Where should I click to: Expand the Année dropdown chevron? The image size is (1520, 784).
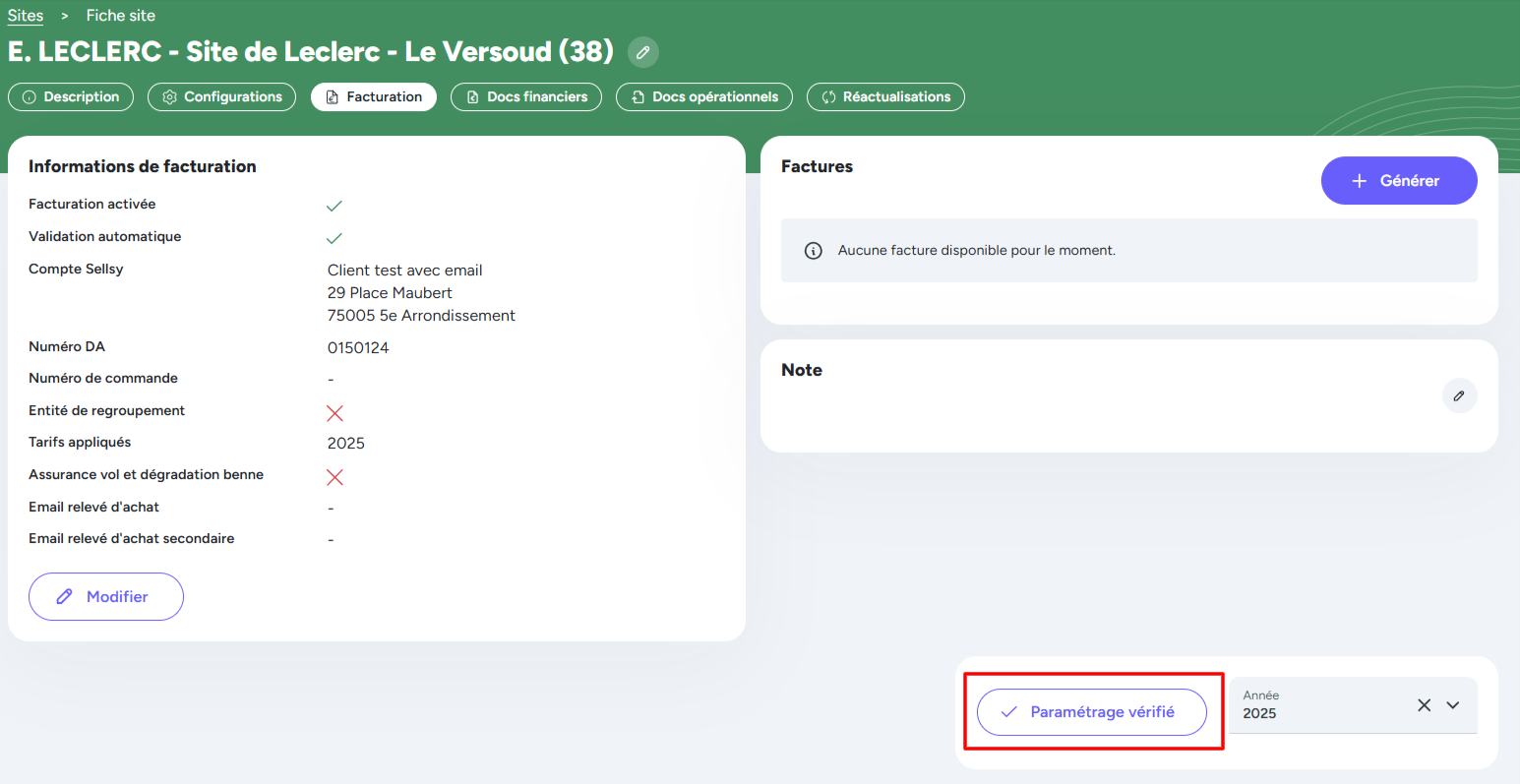(x=1453, y=705)
